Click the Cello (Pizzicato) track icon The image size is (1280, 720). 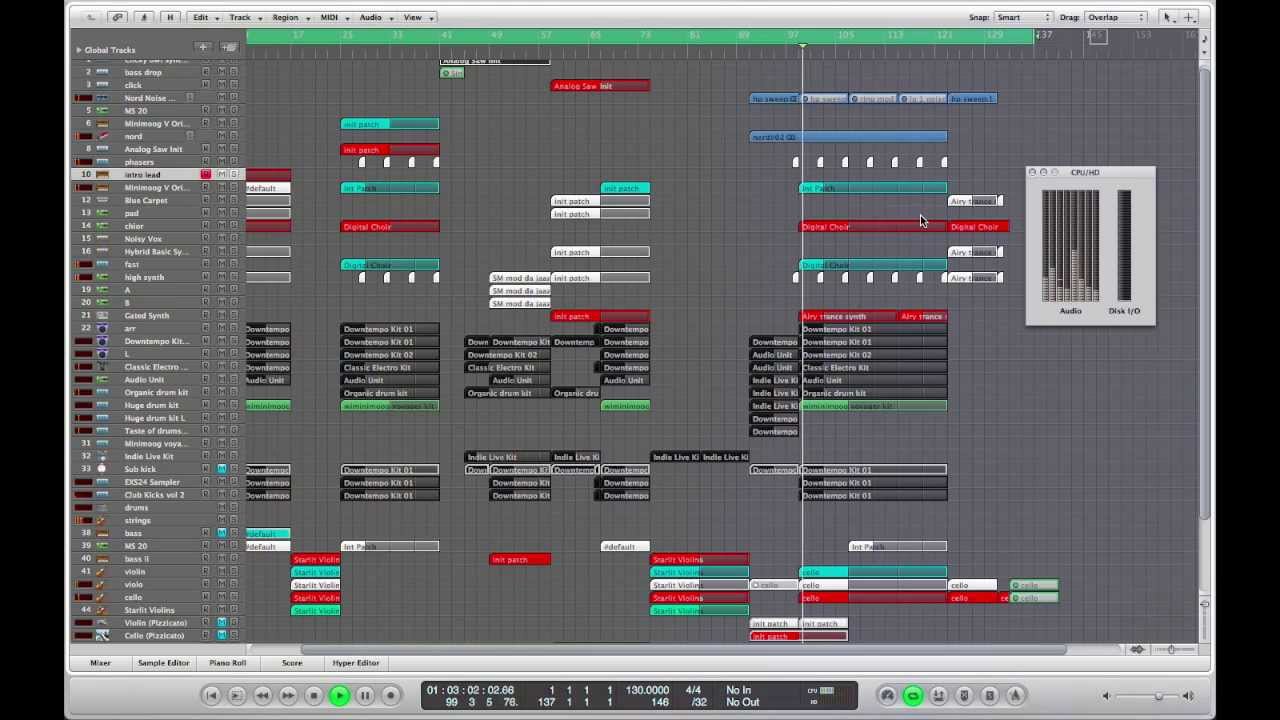point(102,635)
